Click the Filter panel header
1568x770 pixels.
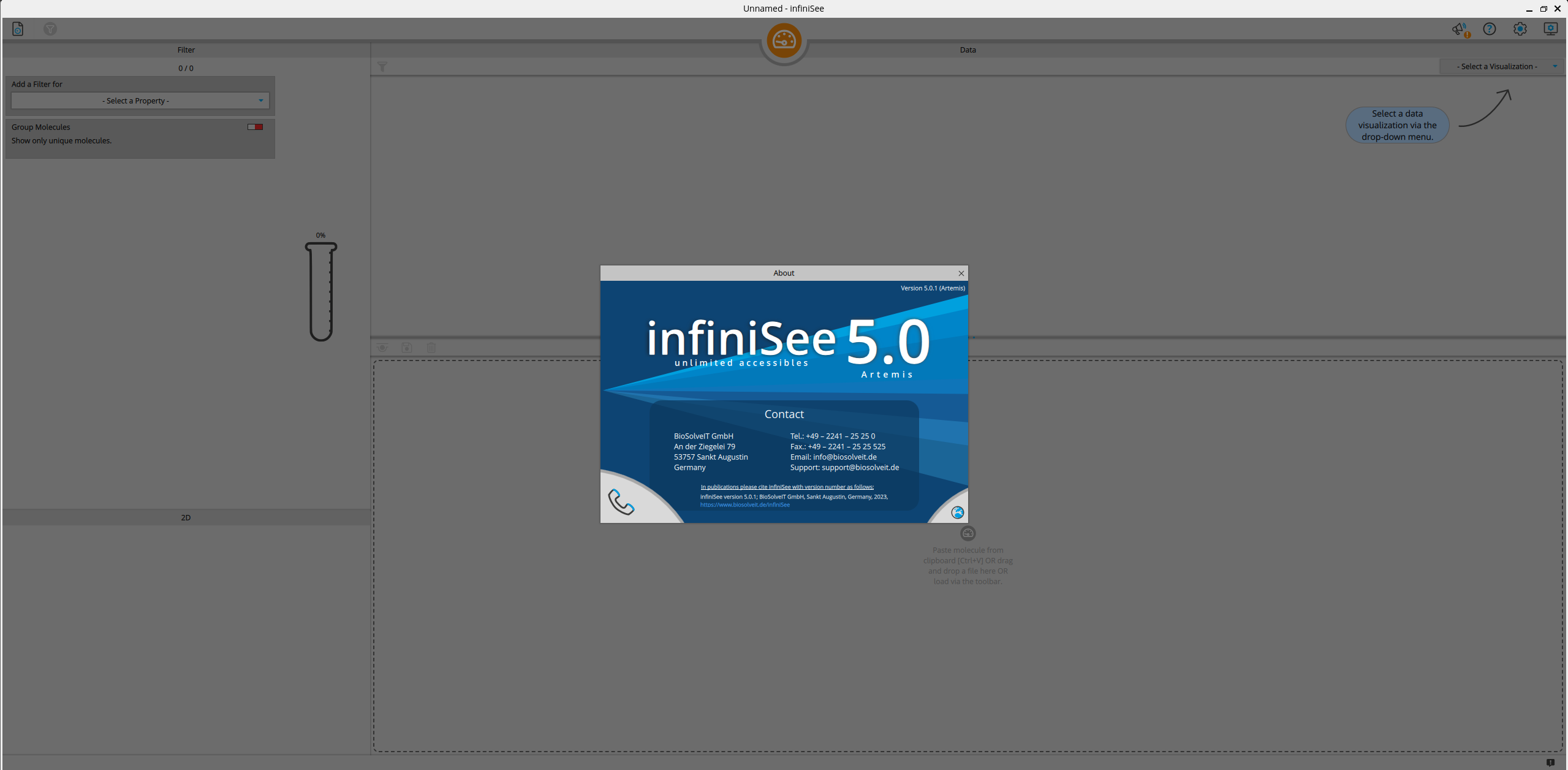click(186, 50)
